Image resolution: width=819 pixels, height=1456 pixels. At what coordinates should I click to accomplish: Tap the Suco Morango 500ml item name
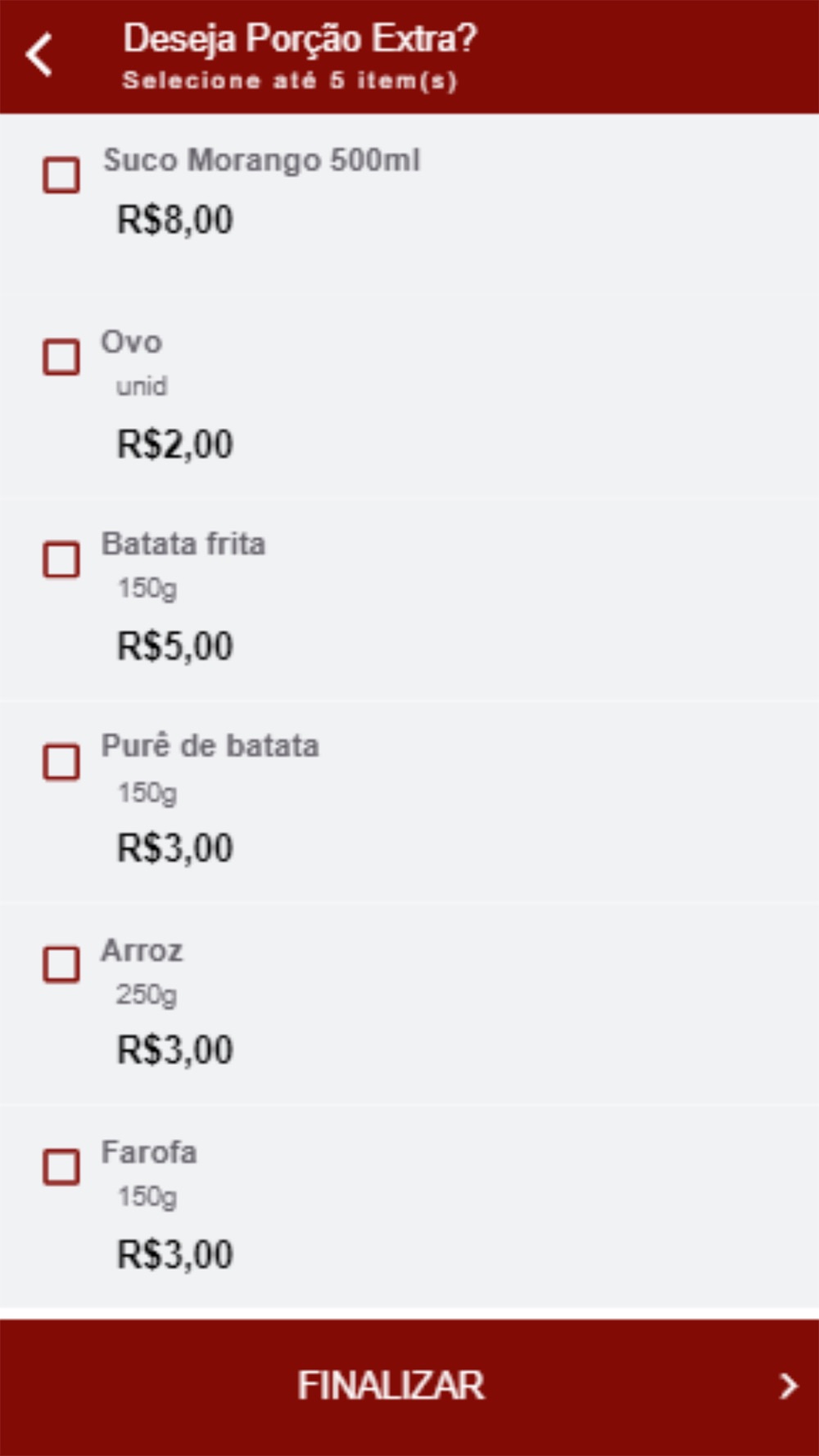(261, 161)
